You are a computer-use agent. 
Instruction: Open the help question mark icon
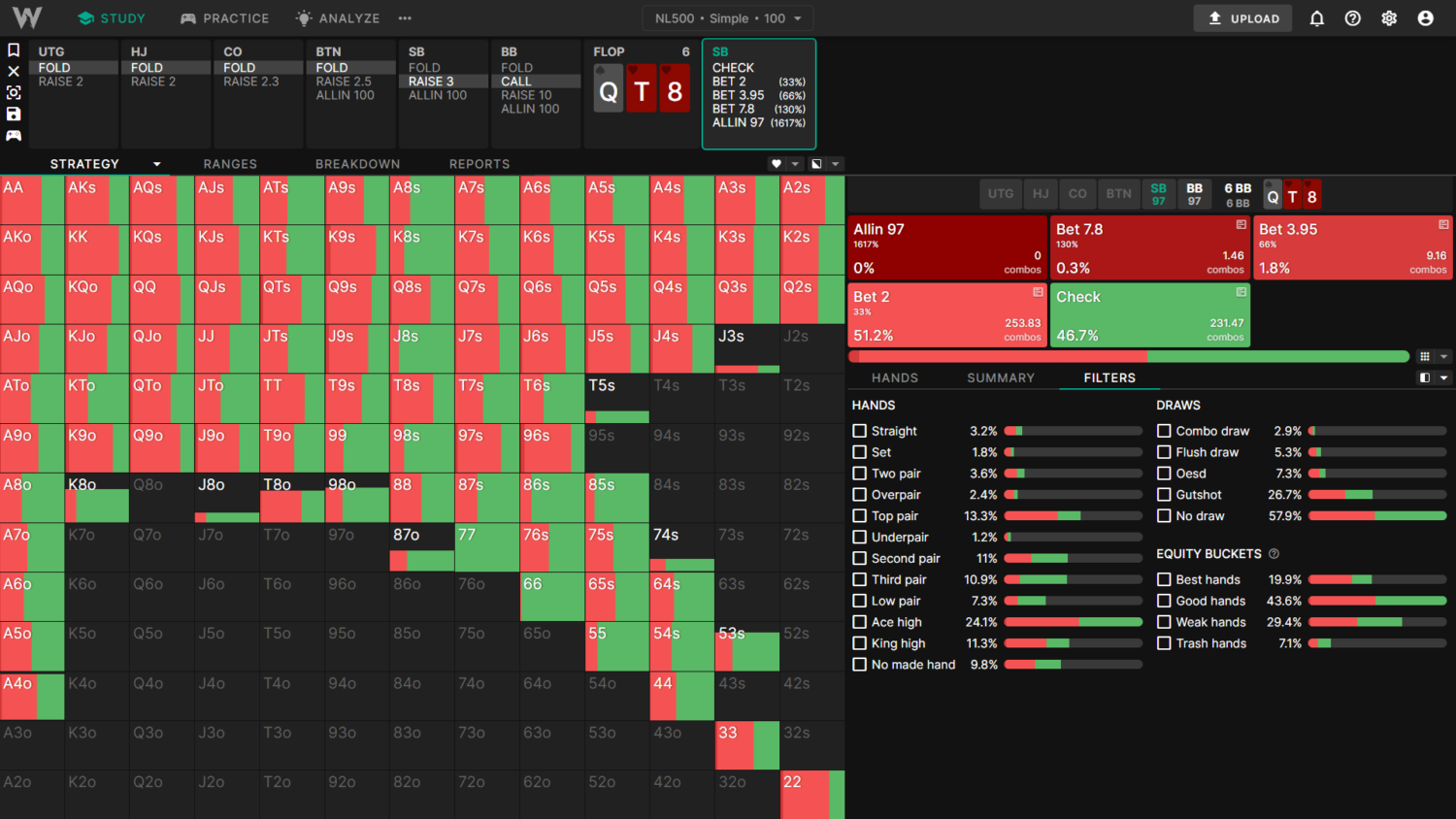click(1352, 18)
